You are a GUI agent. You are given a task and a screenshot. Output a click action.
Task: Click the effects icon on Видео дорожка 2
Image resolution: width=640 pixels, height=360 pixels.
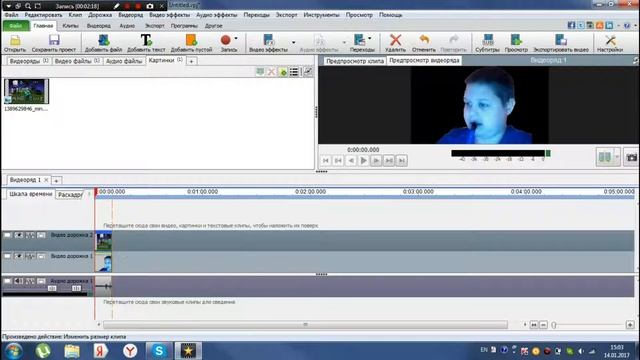[30, 235]
